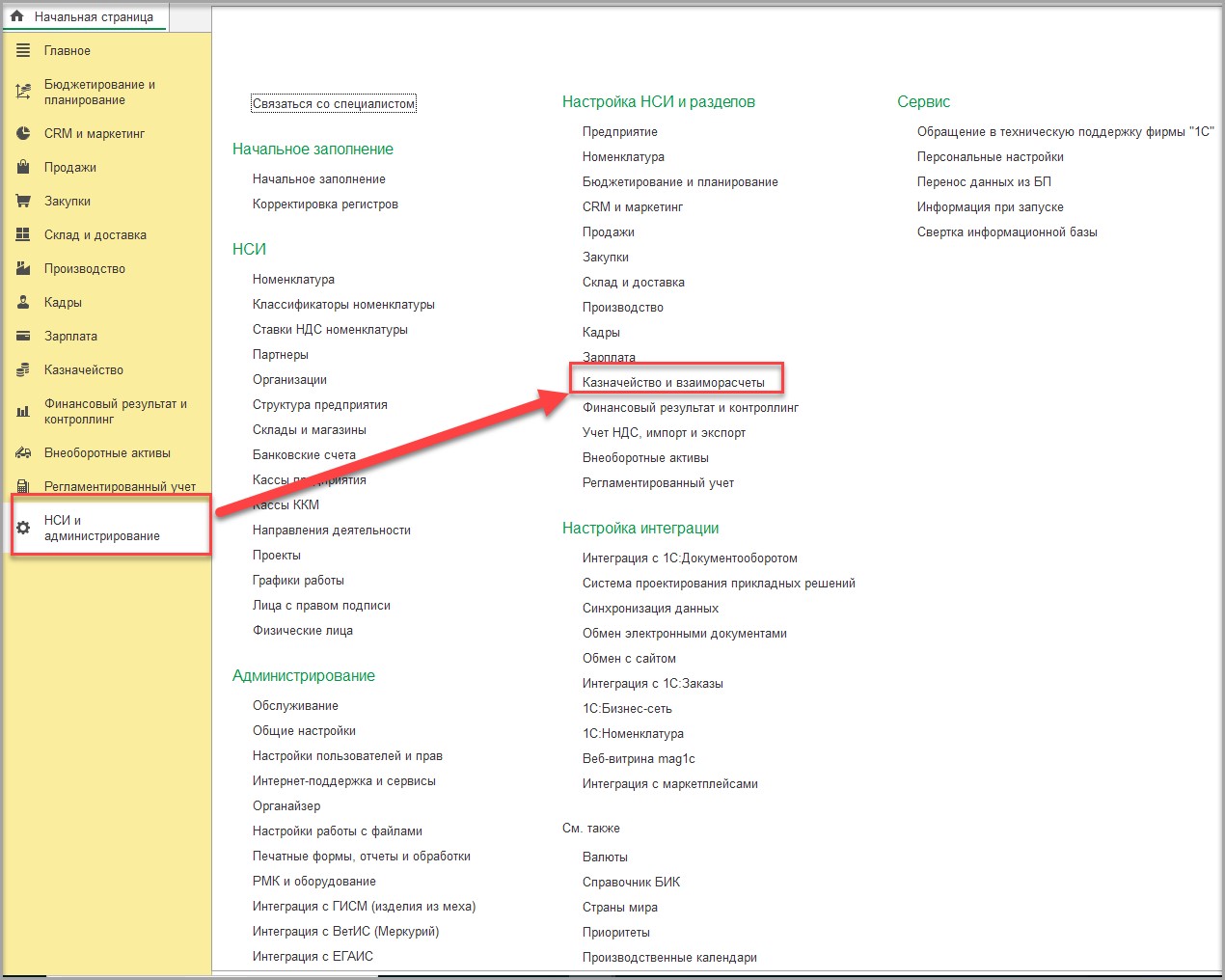
Task: Click the home icon on Начальная страница tab
Action: (x=16, y=16)
